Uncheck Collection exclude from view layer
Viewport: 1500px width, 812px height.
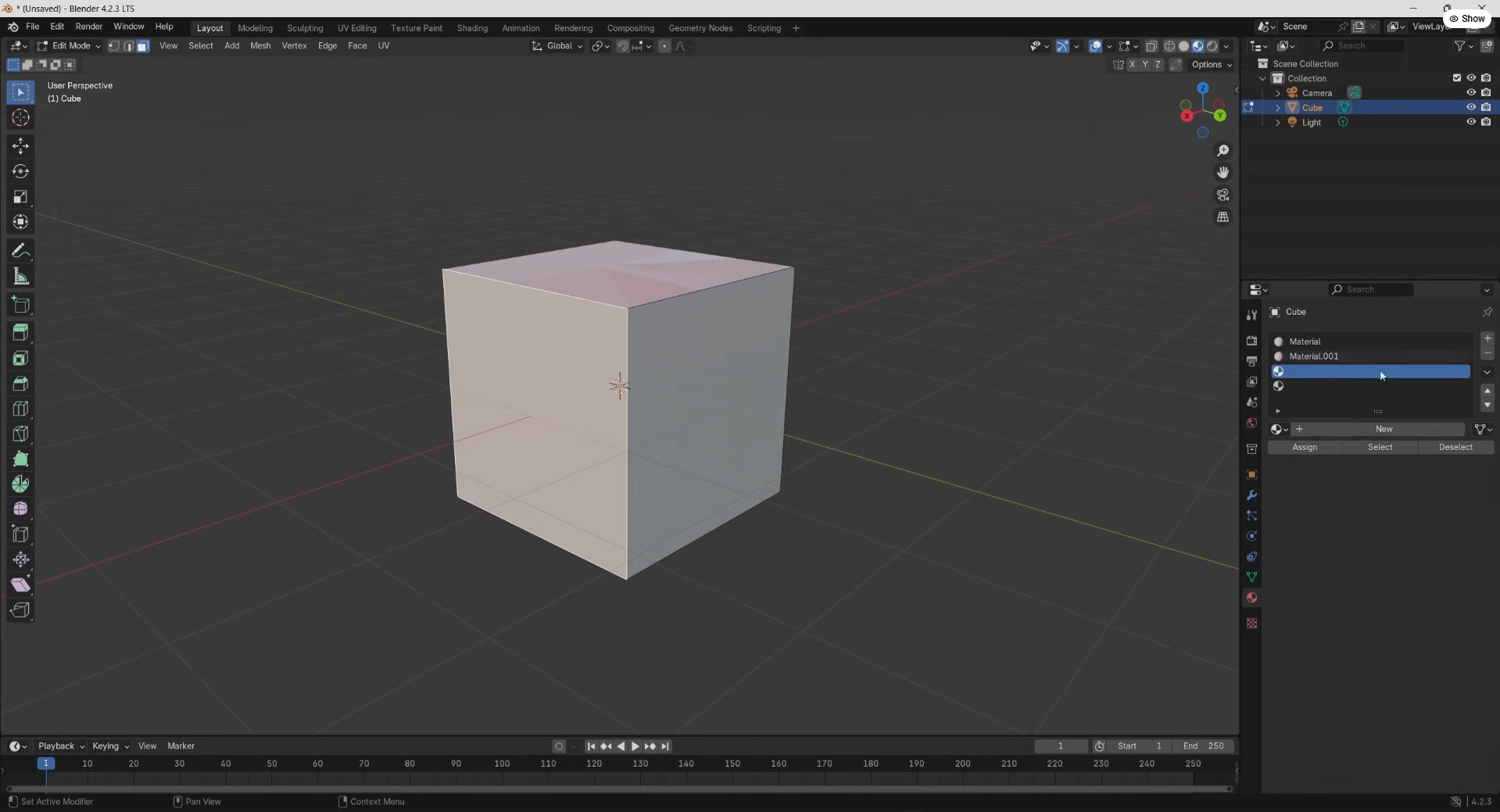[x=1456, y=78]
